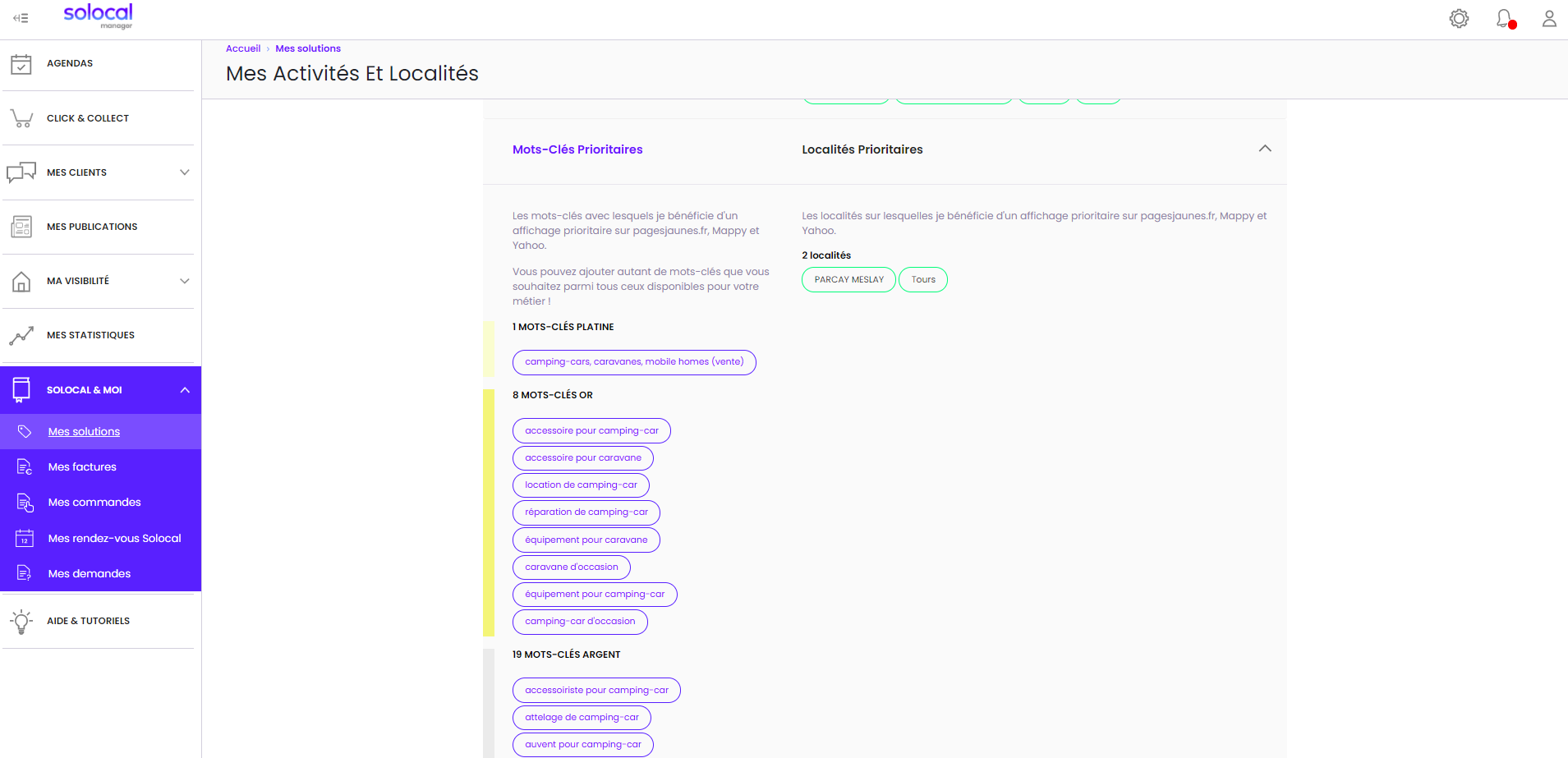
Task: Open the user profile icon
Action: [1549, 18]
